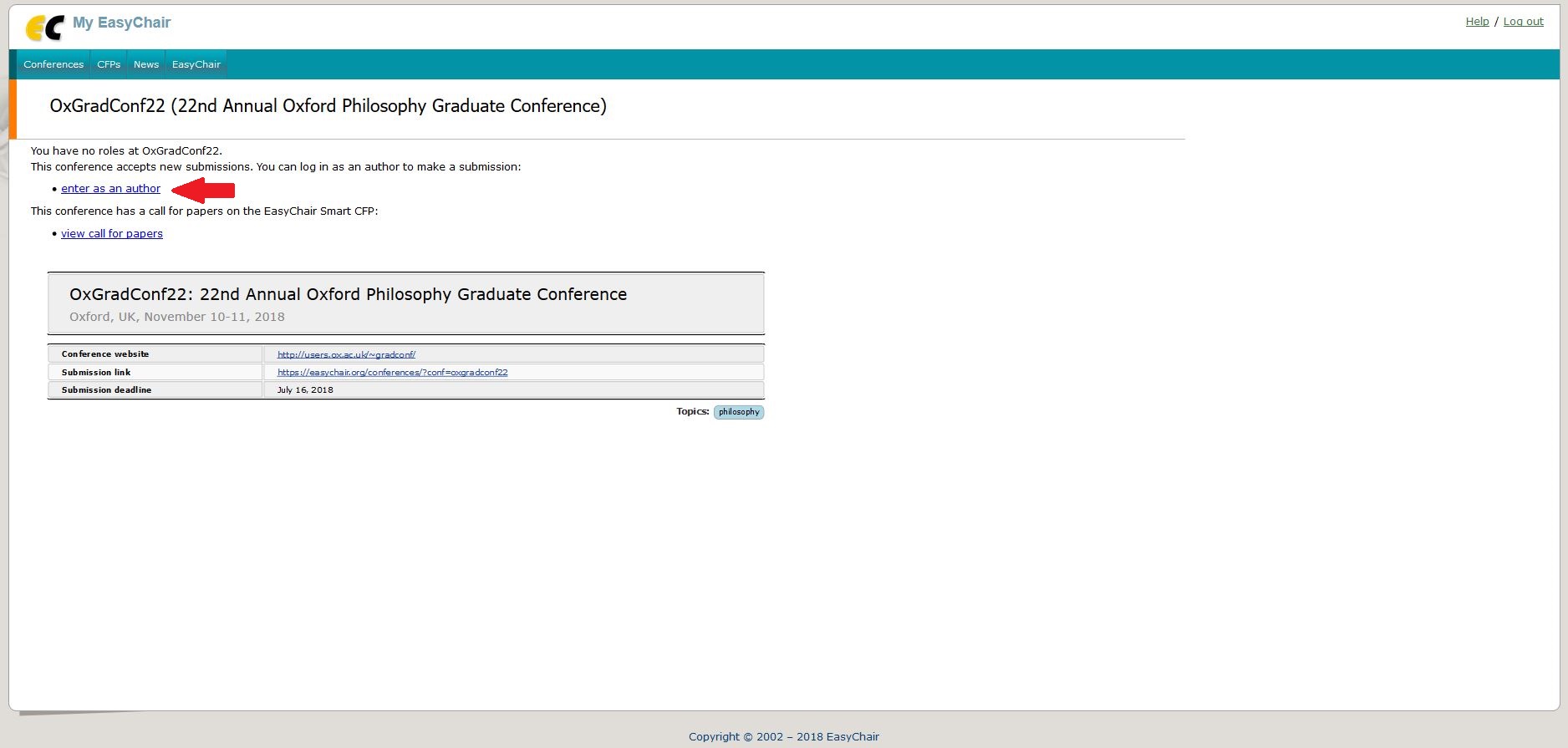Screen dimensions: 1568x748
Task: Click the Help link
Action: tap(1477, 22)
